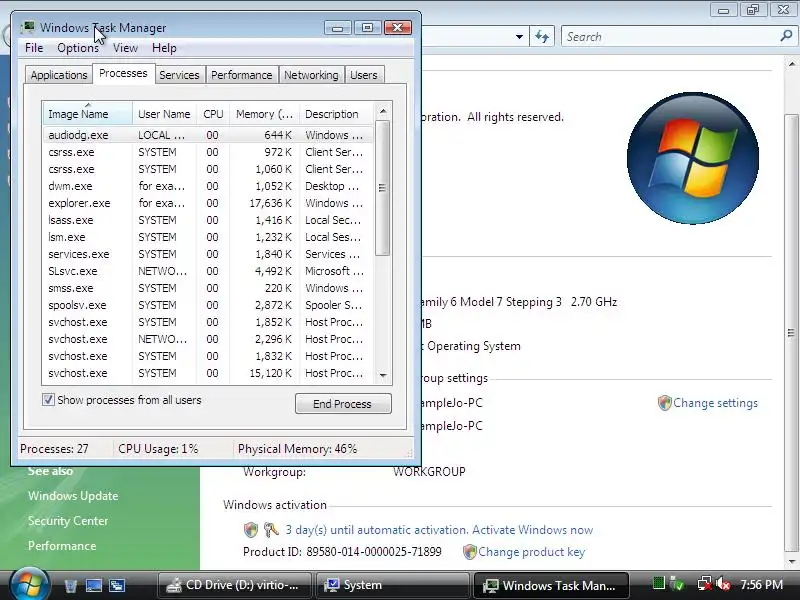Select the SLsvc.exe process row
This screenshot has width=800, height=600.
[x=208, y=271]
